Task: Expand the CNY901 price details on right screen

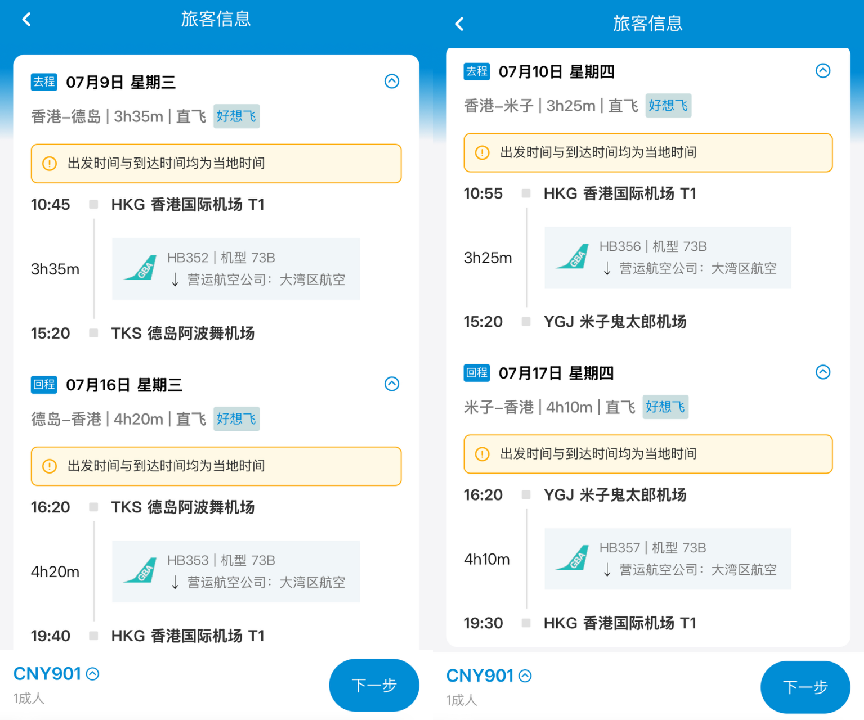Action: [526, 676]
